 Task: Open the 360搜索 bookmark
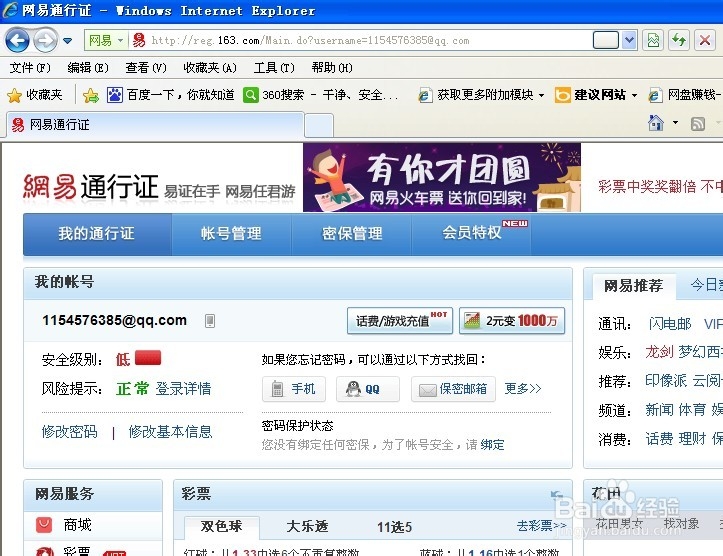point(321,95)
